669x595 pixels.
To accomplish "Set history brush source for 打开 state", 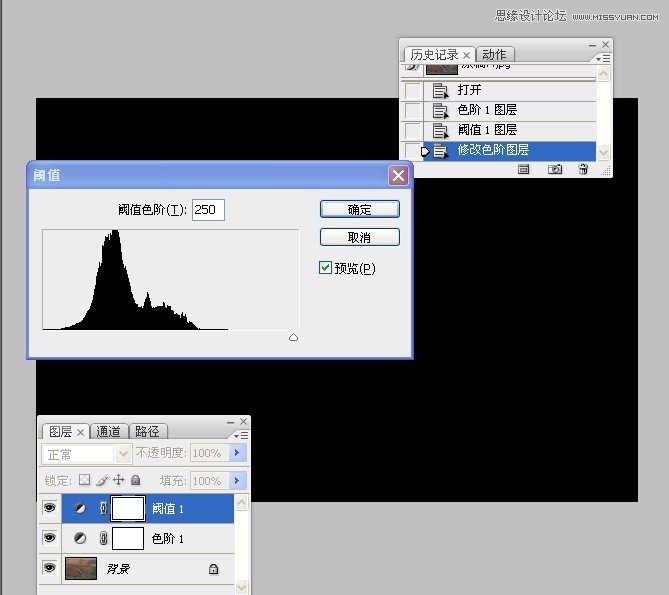I will coord(413,90).
